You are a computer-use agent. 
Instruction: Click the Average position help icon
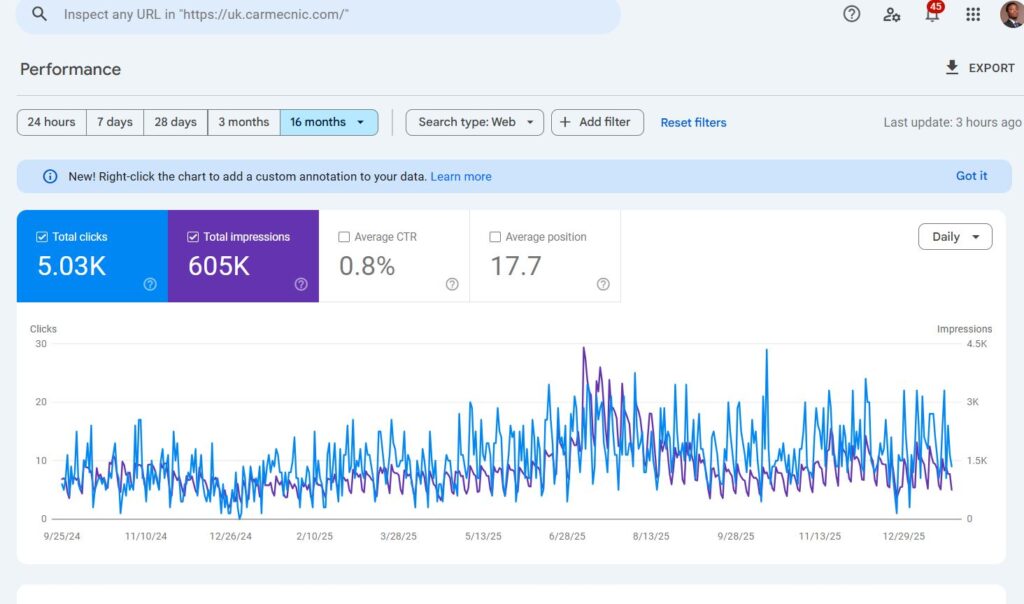(x=603, y=284)
